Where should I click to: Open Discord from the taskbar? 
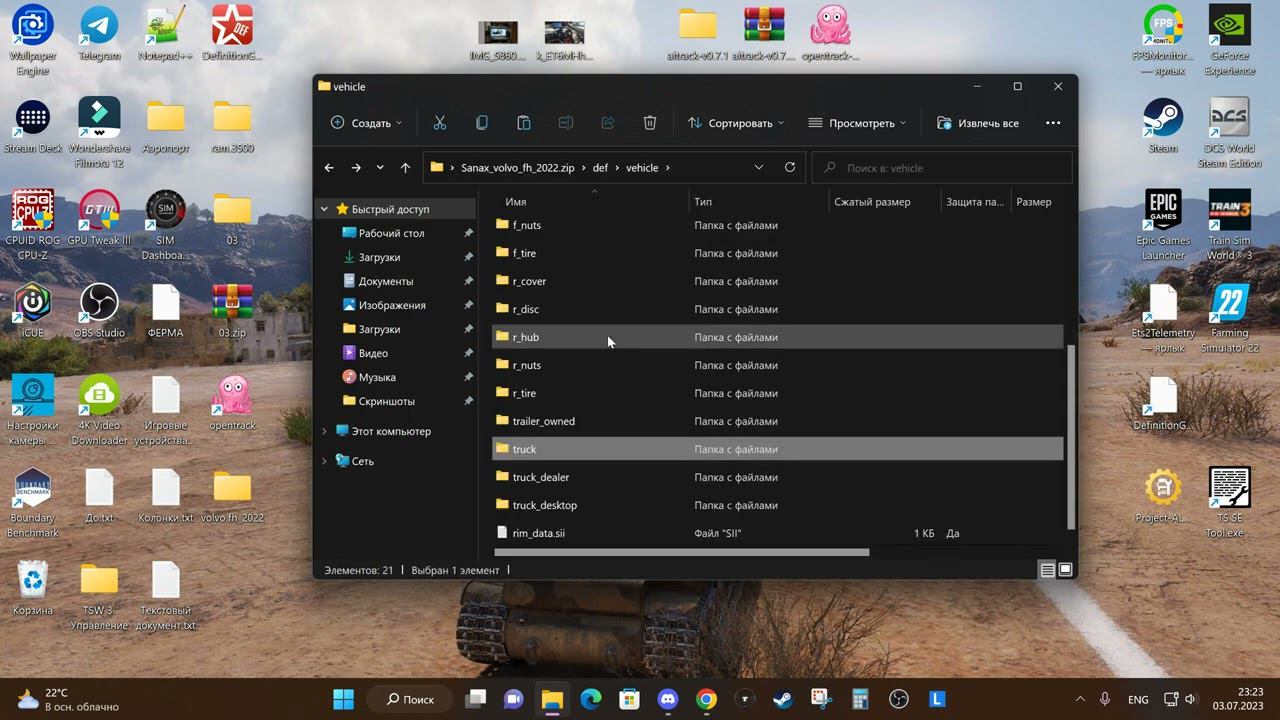[x=668, y=699]
